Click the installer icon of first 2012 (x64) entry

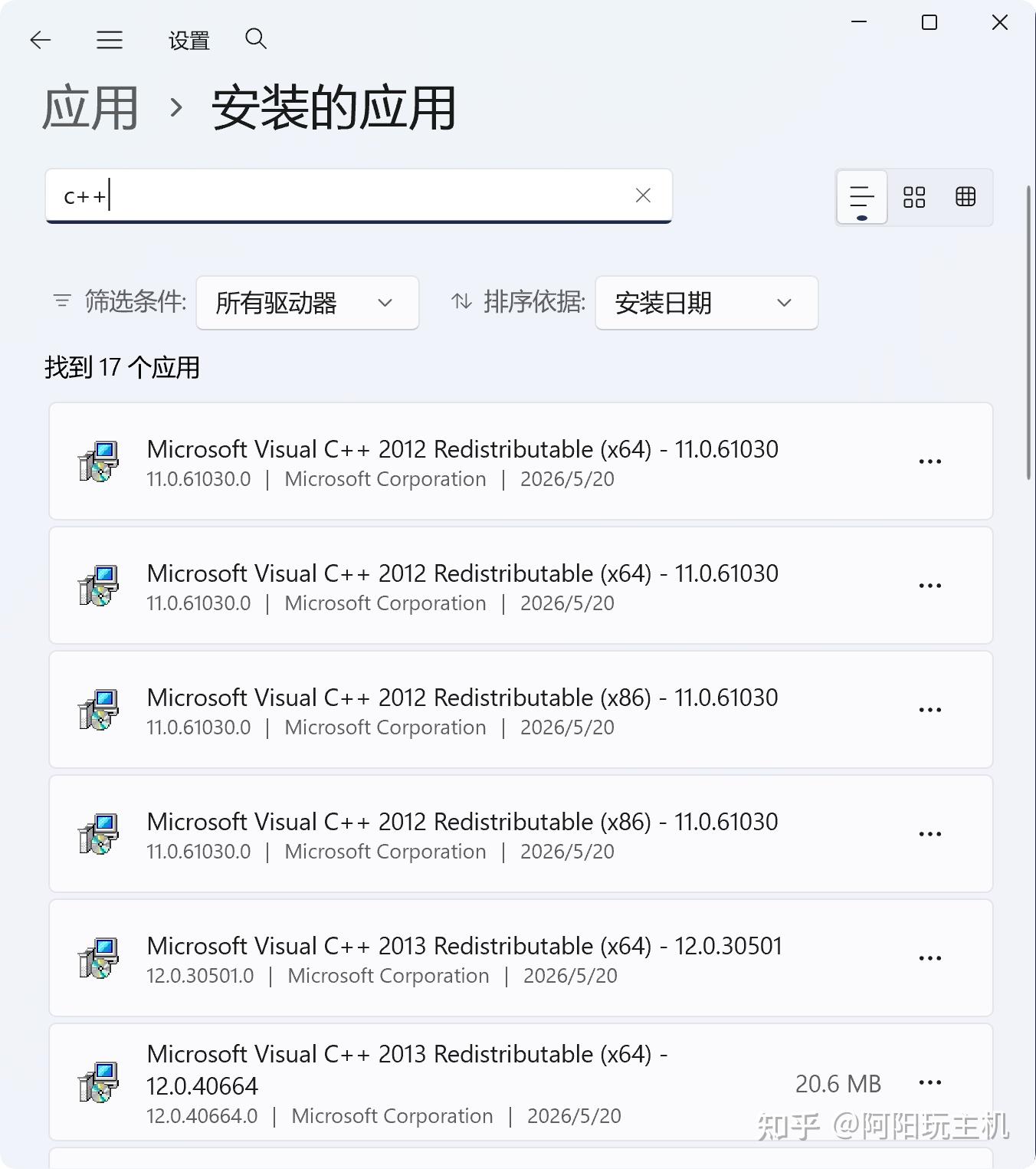(99, 461)
